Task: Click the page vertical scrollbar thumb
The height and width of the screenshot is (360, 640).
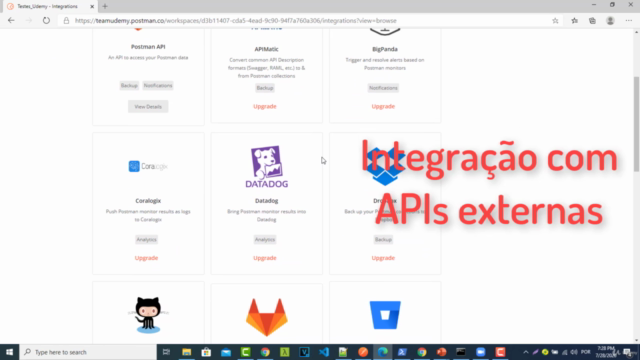Action: [636, 124]
